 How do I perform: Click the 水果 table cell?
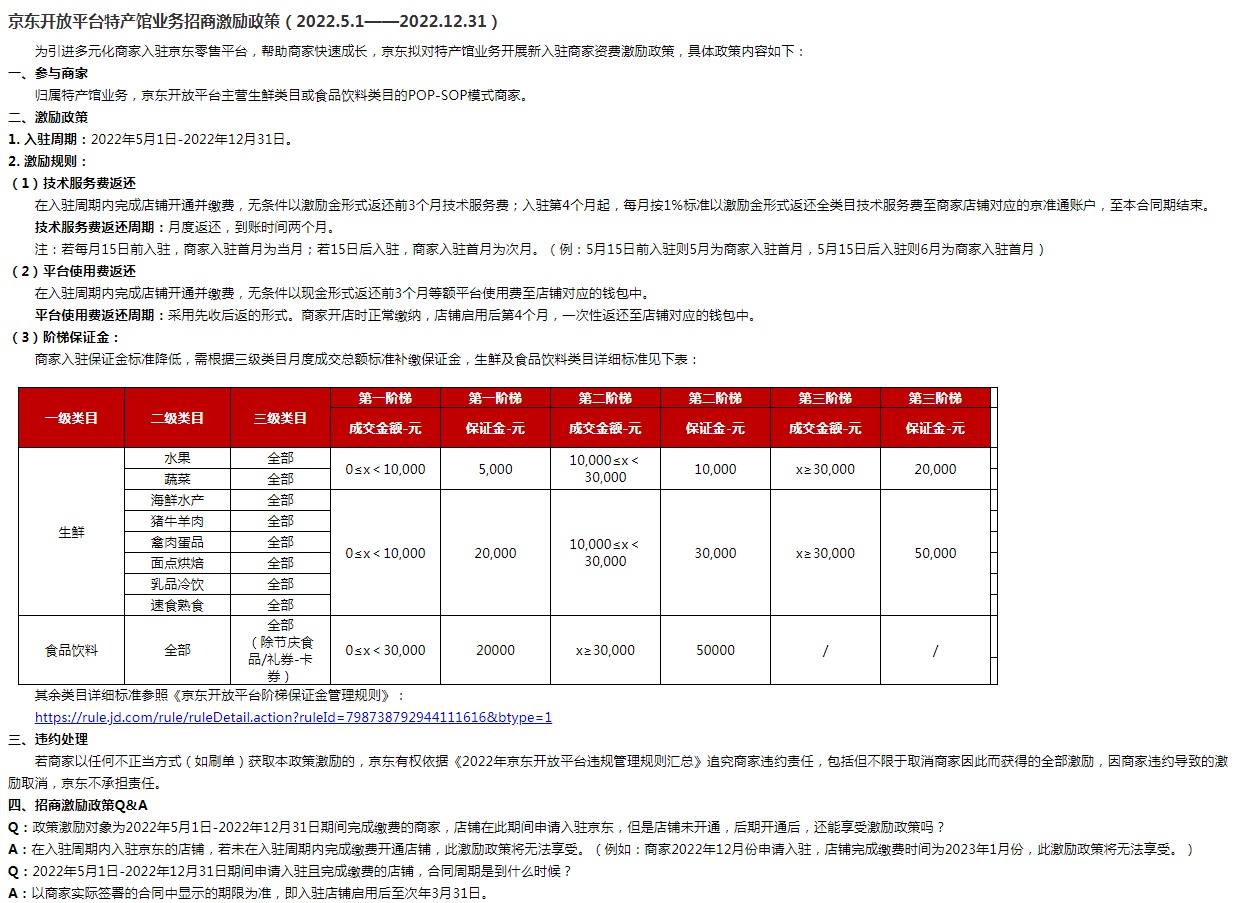[x=178, y=457]
